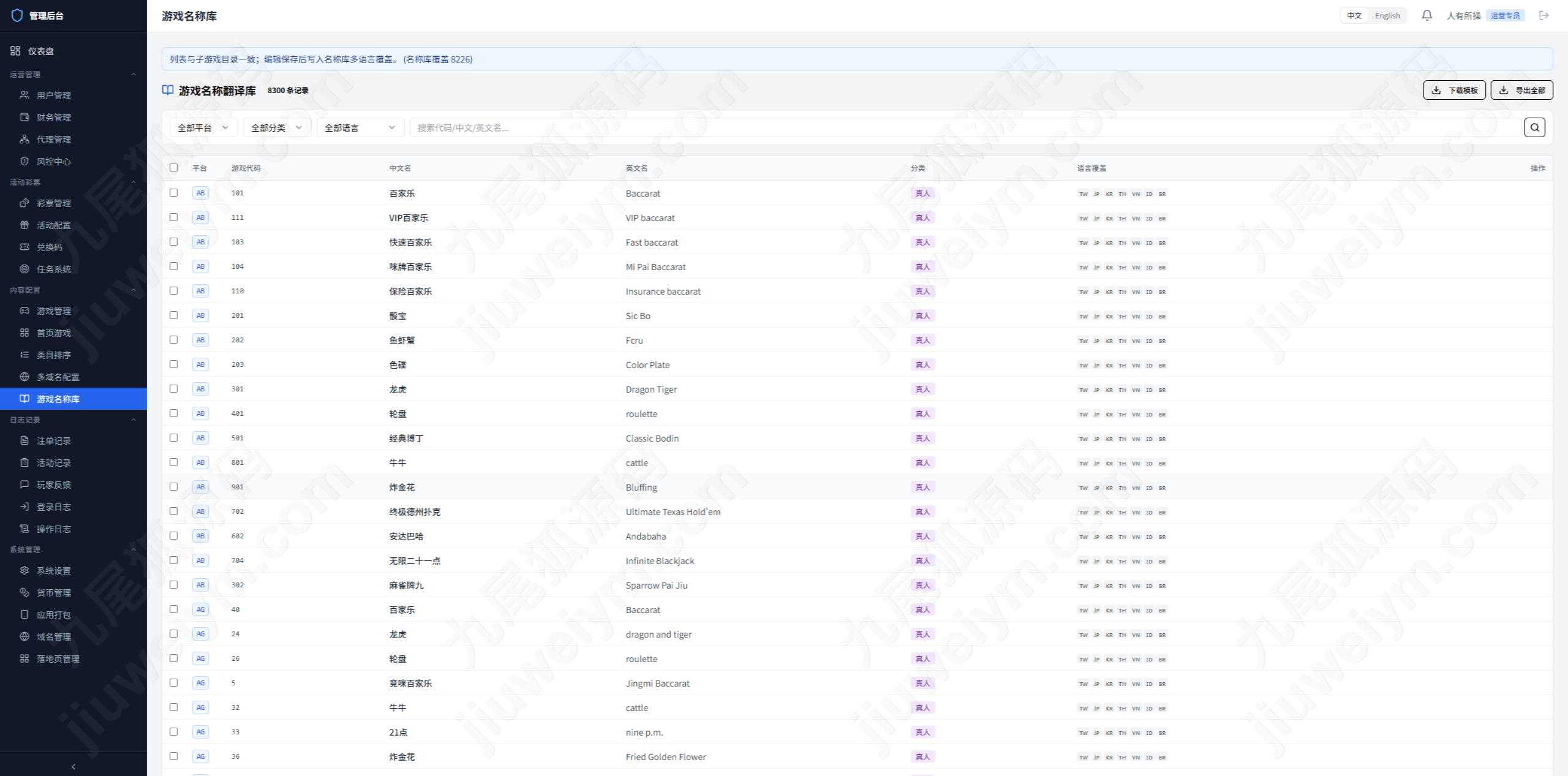Collapse the sidebar with bottom arrow
The width and height of the screenshot is (1568, 776).
[x=73, y=766]
